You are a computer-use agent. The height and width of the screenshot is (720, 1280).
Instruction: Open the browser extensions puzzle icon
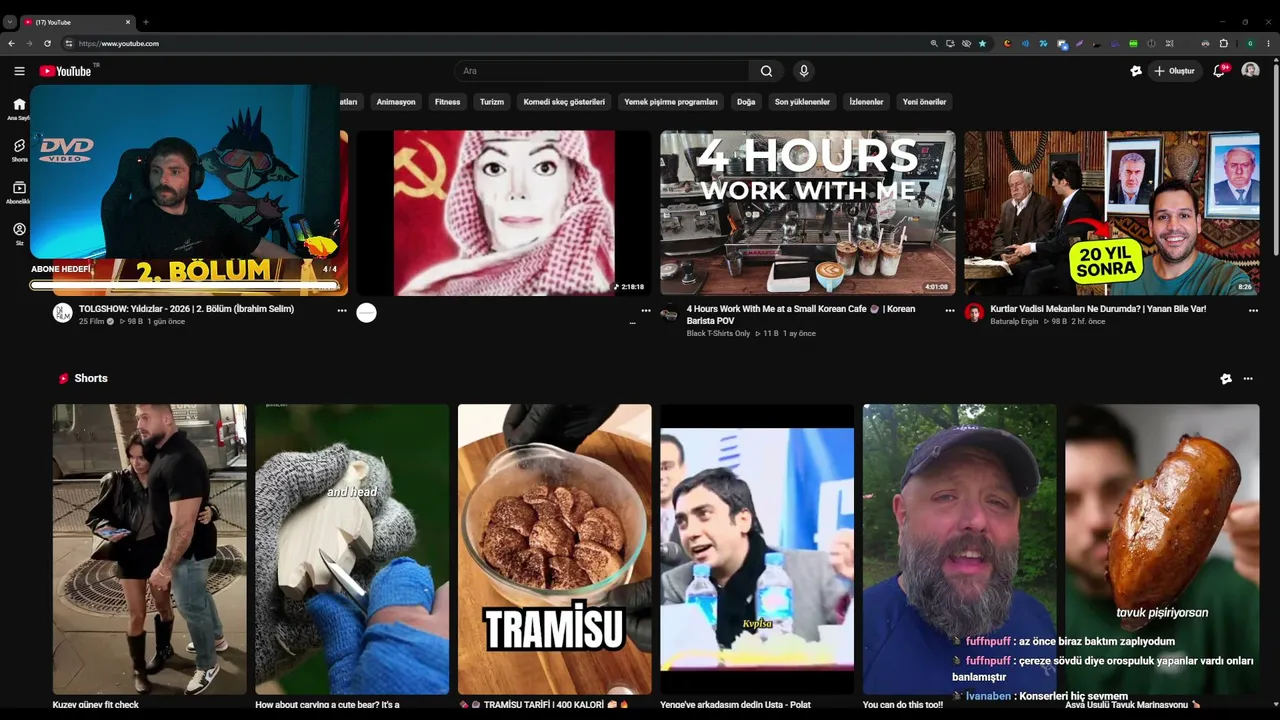1223,44
